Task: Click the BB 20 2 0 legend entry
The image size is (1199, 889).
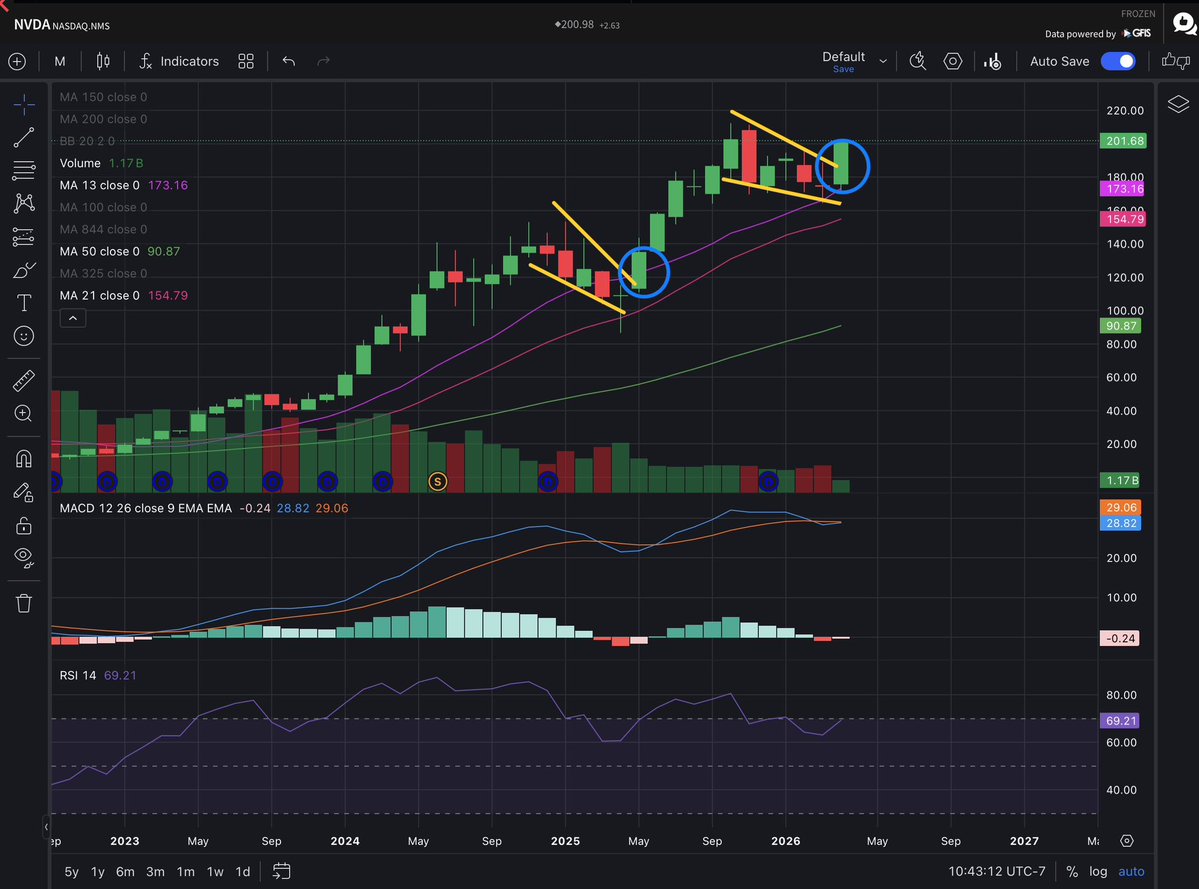Action: [x=87, y=141]
